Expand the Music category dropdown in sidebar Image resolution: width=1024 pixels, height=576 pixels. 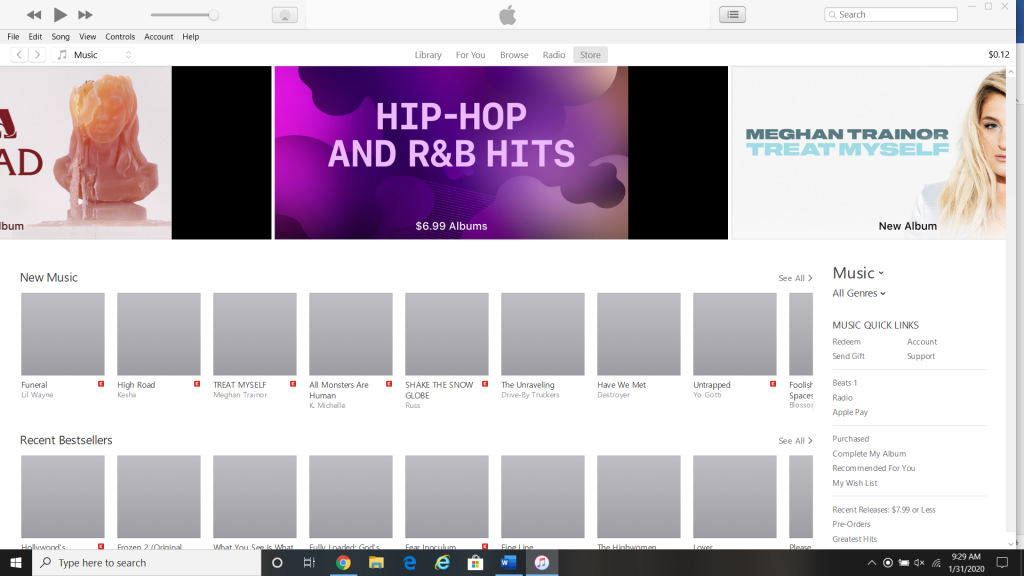858,273
